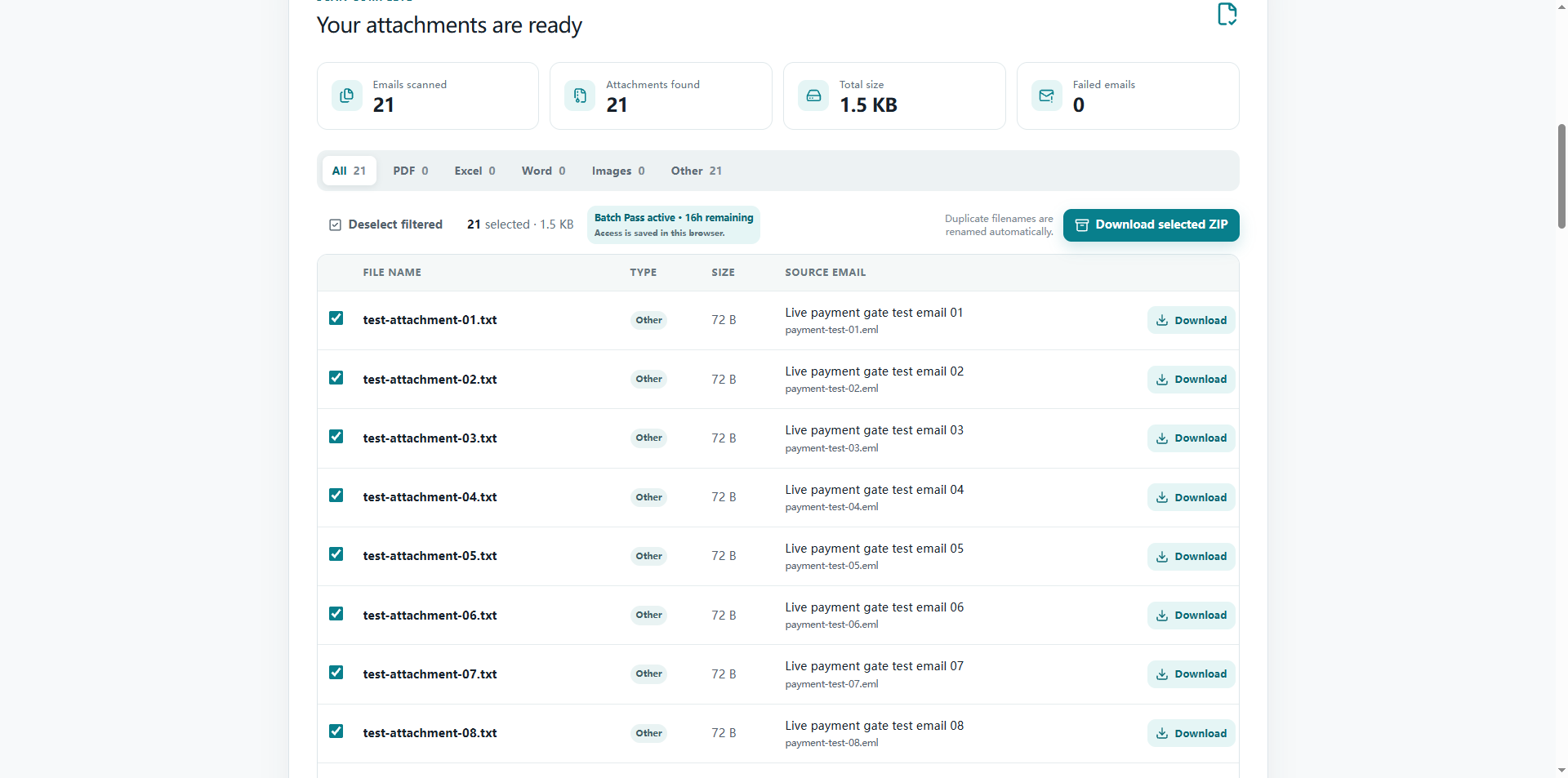Click the Attachments found stat icon
This screenshot has height=778, width=1568.
pyautogui.click(x=580, y=96)
